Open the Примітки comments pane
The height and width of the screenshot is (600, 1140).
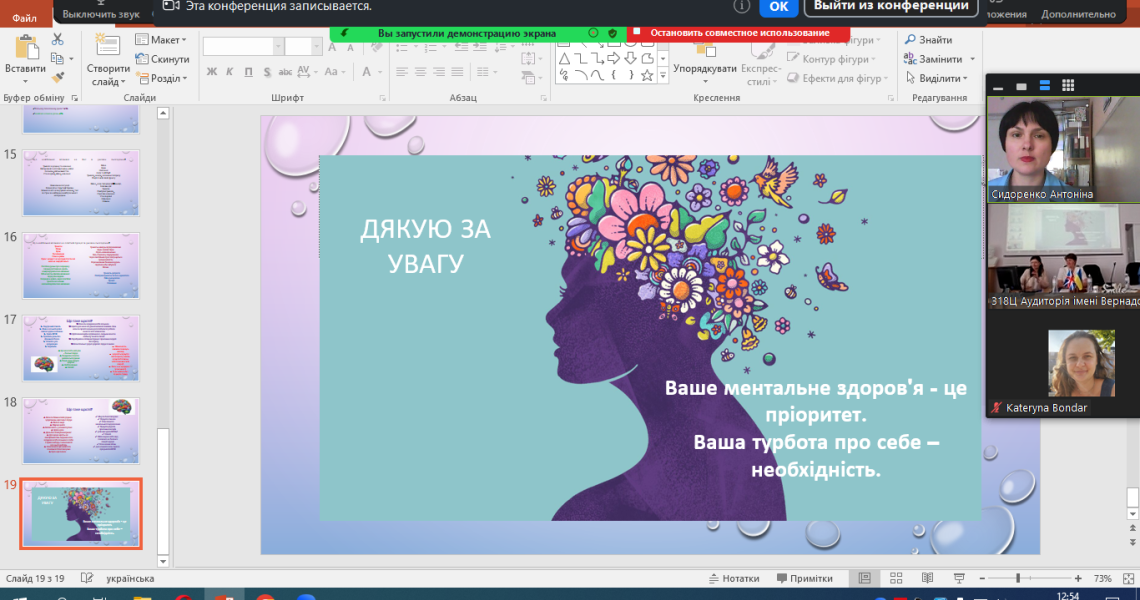point(804,578)
